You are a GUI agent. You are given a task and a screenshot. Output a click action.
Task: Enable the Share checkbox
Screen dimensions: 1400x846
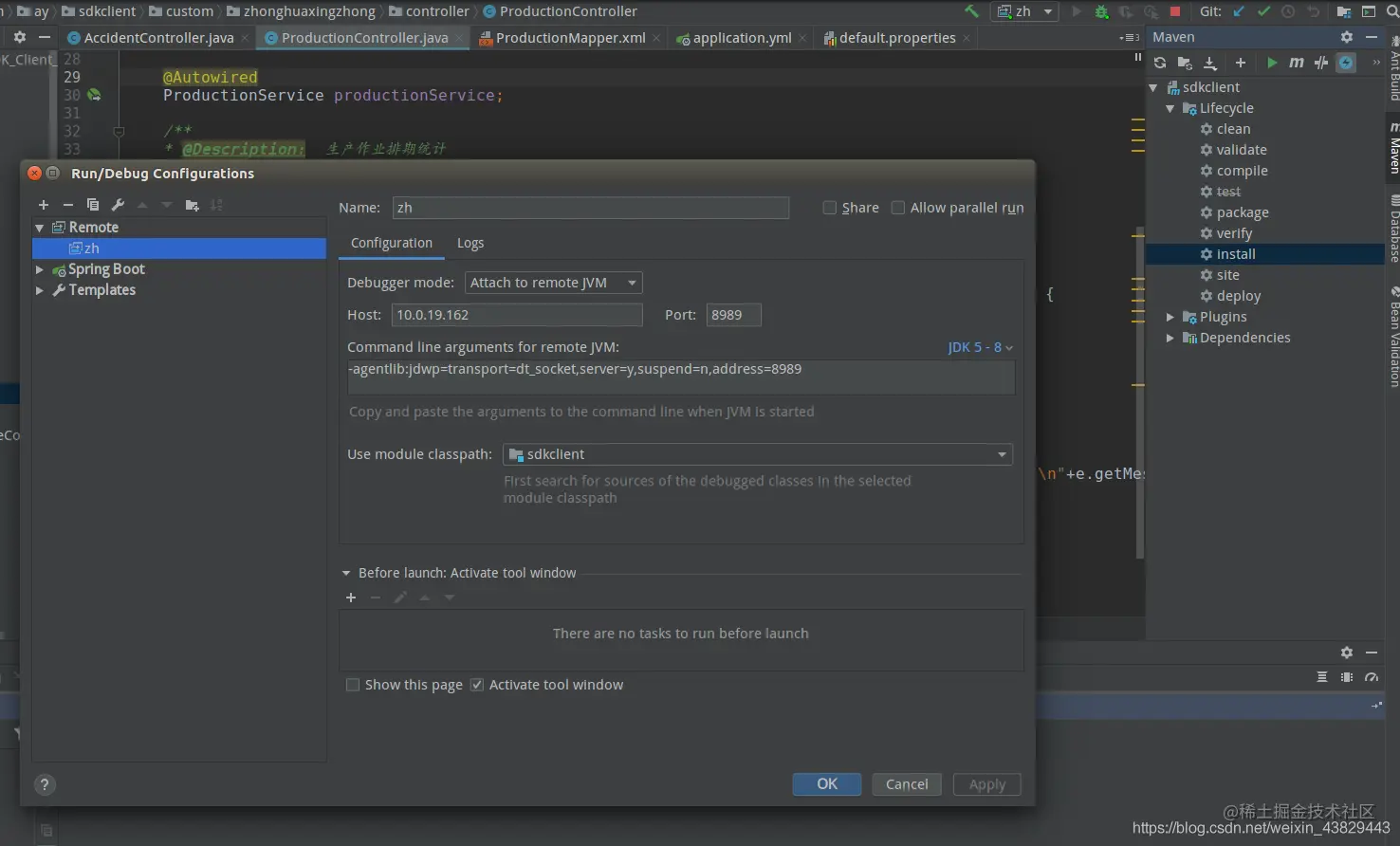[830, 208]
